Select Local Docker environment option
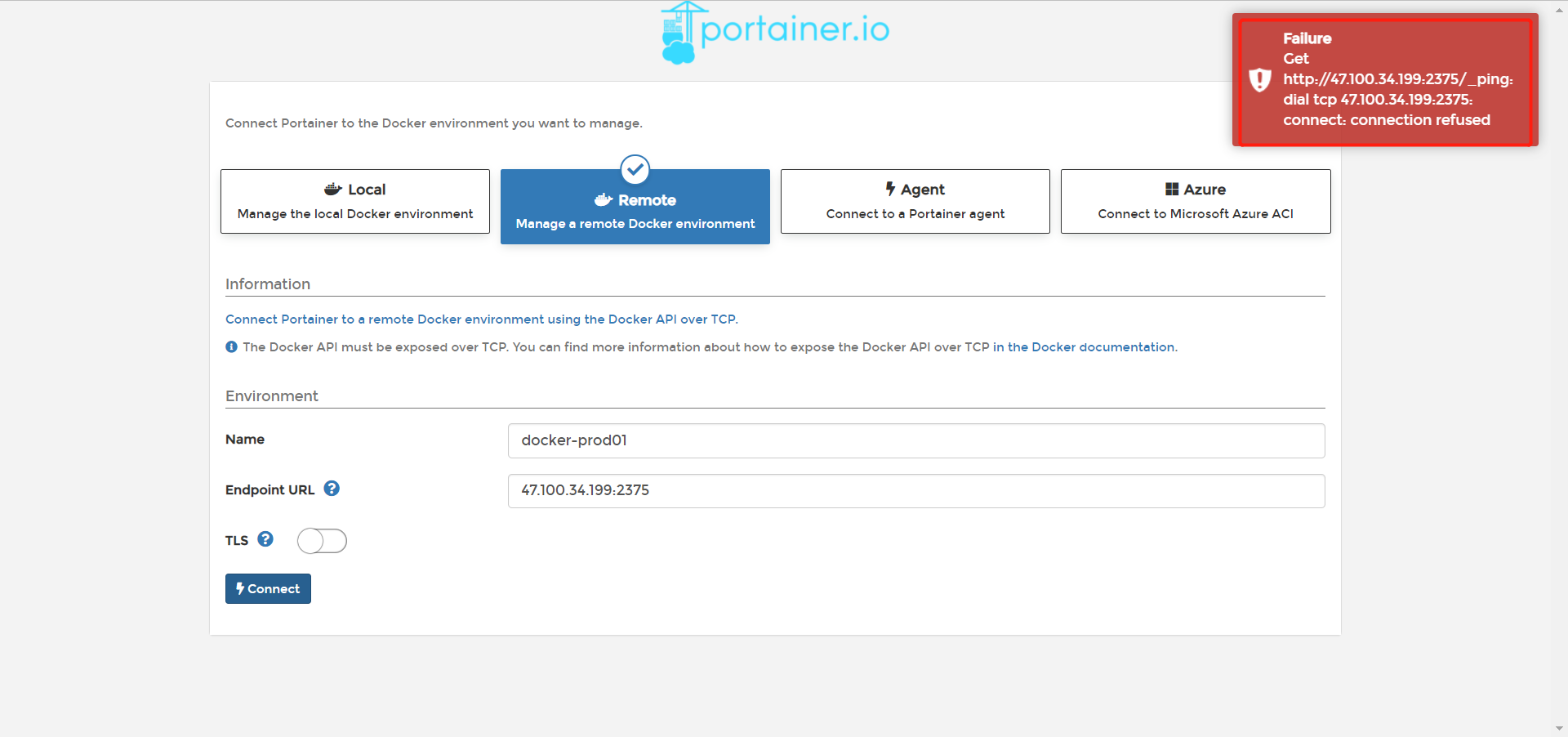 355,201
